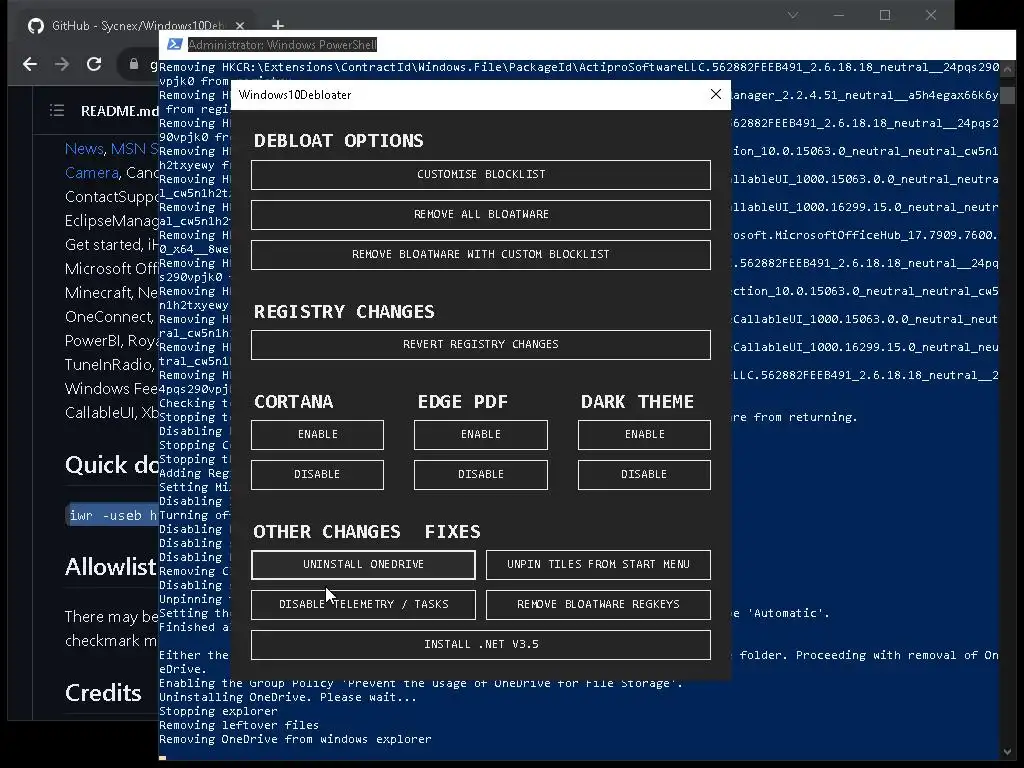The image size is (1024, 768).
Task: Click Install .NET V3.5 button
Action: point(481,645)
